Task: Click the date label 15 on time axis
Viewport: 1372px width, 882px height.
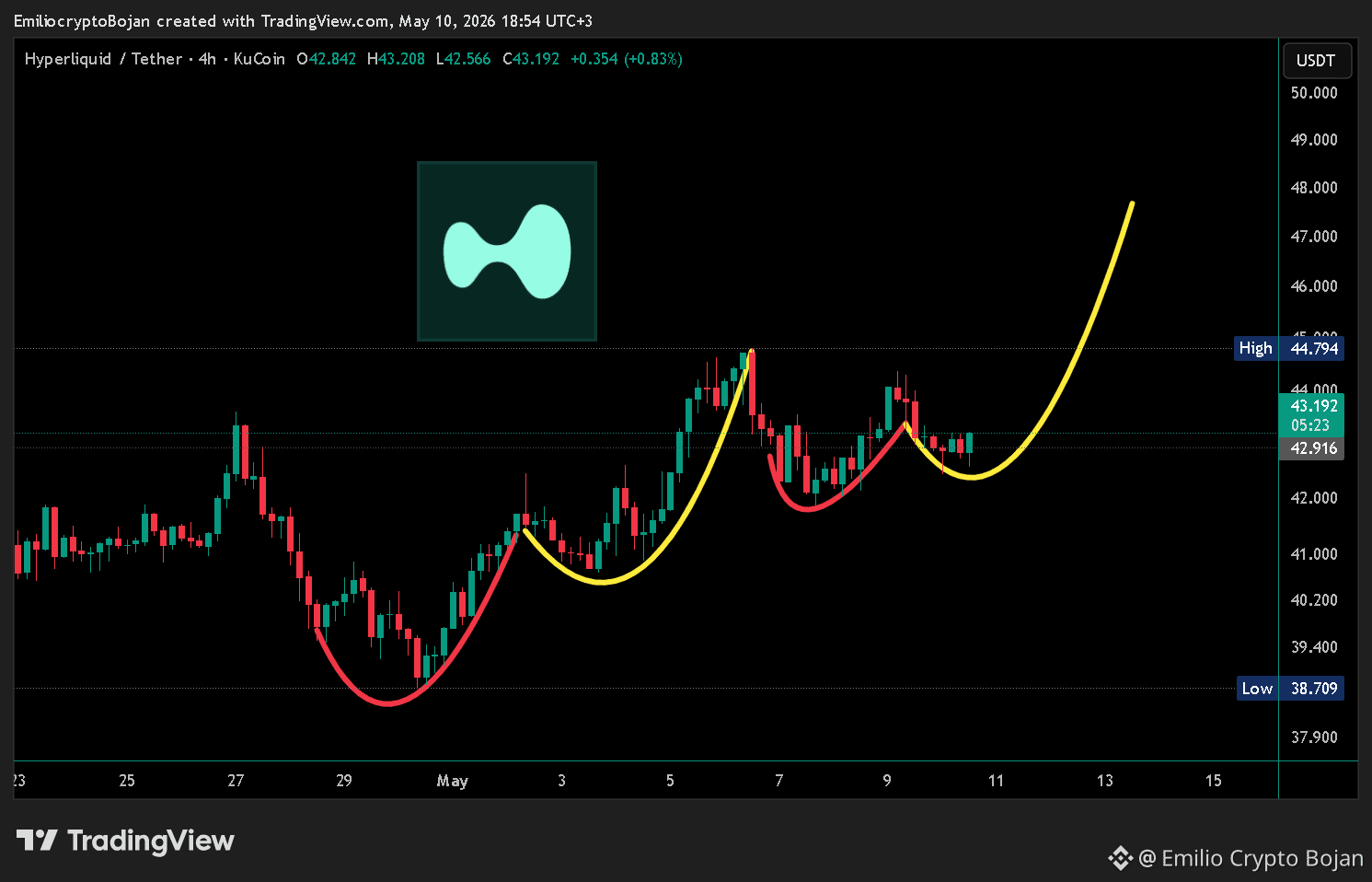Action: click(x=1213, y=781)
